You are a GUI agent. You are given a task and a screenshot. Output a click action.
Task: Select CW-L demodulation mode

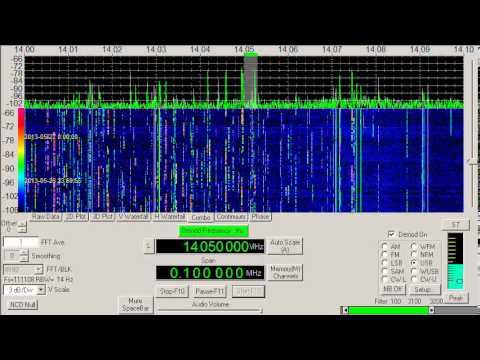click(385, 279)
